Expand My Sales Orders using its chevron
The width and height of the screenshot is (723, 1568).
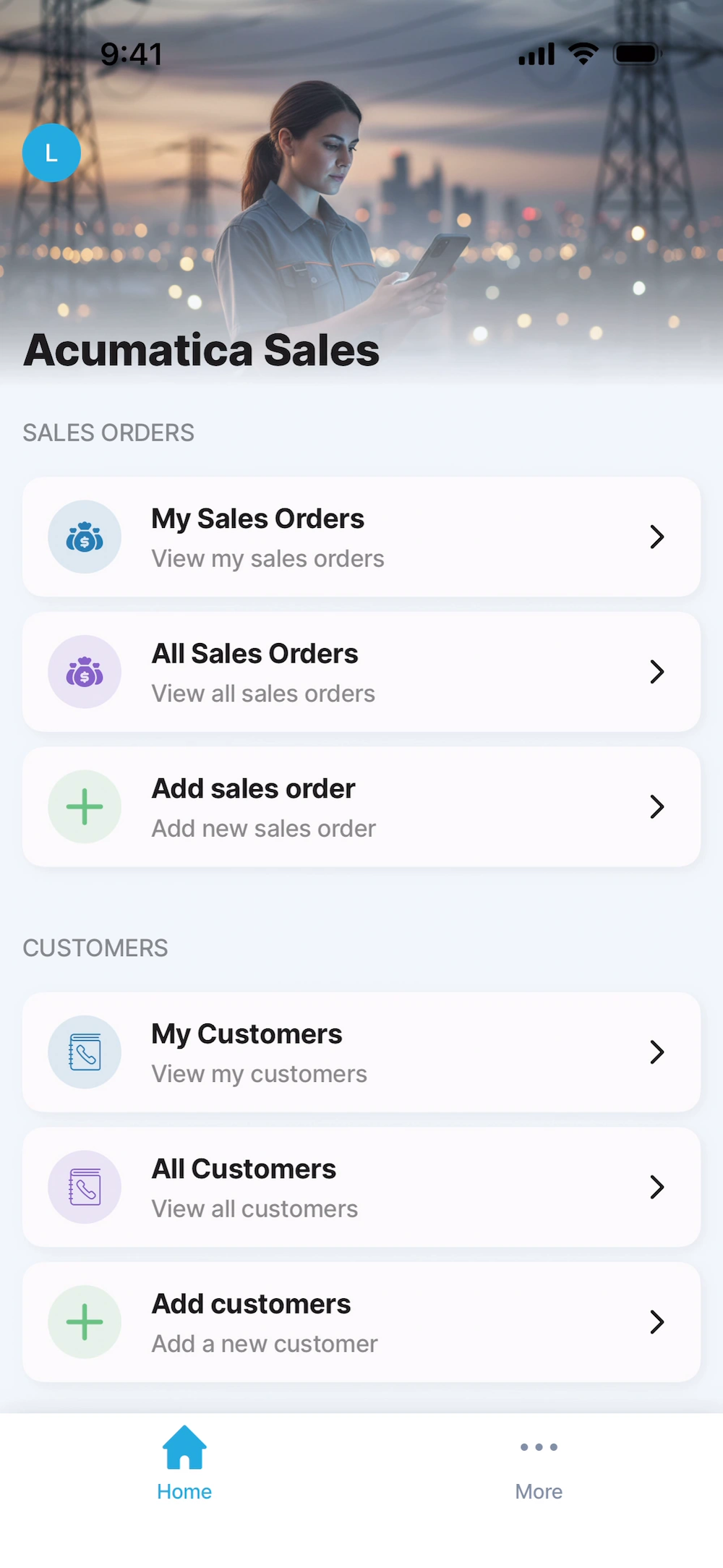click(656, 537)
